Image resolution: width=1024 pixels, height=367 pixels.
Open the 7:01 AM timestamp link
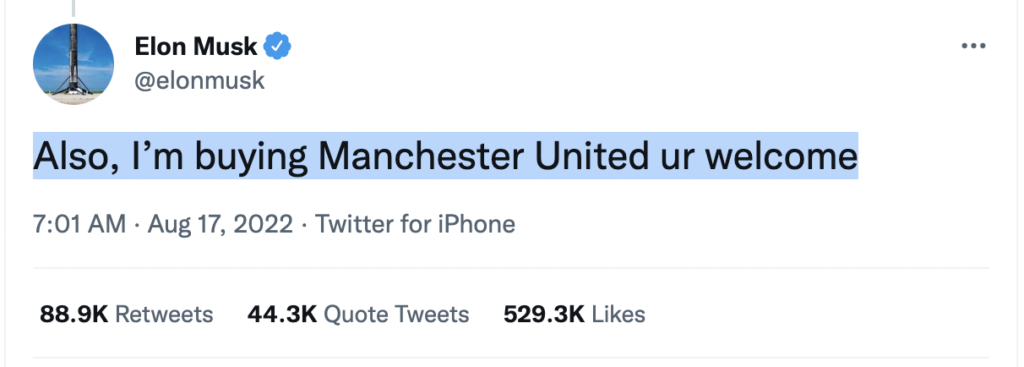(80, 224)
